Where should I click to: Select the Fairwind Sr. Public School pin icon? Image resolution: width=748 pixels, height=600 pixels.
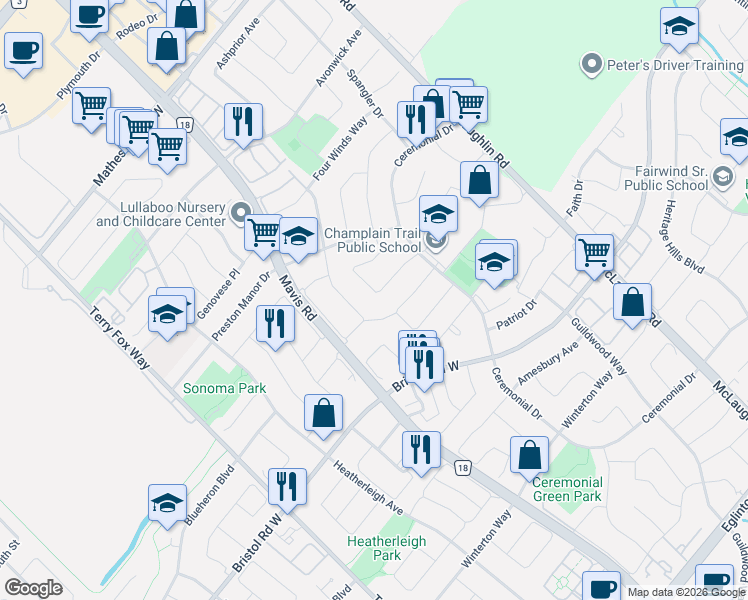723,177
